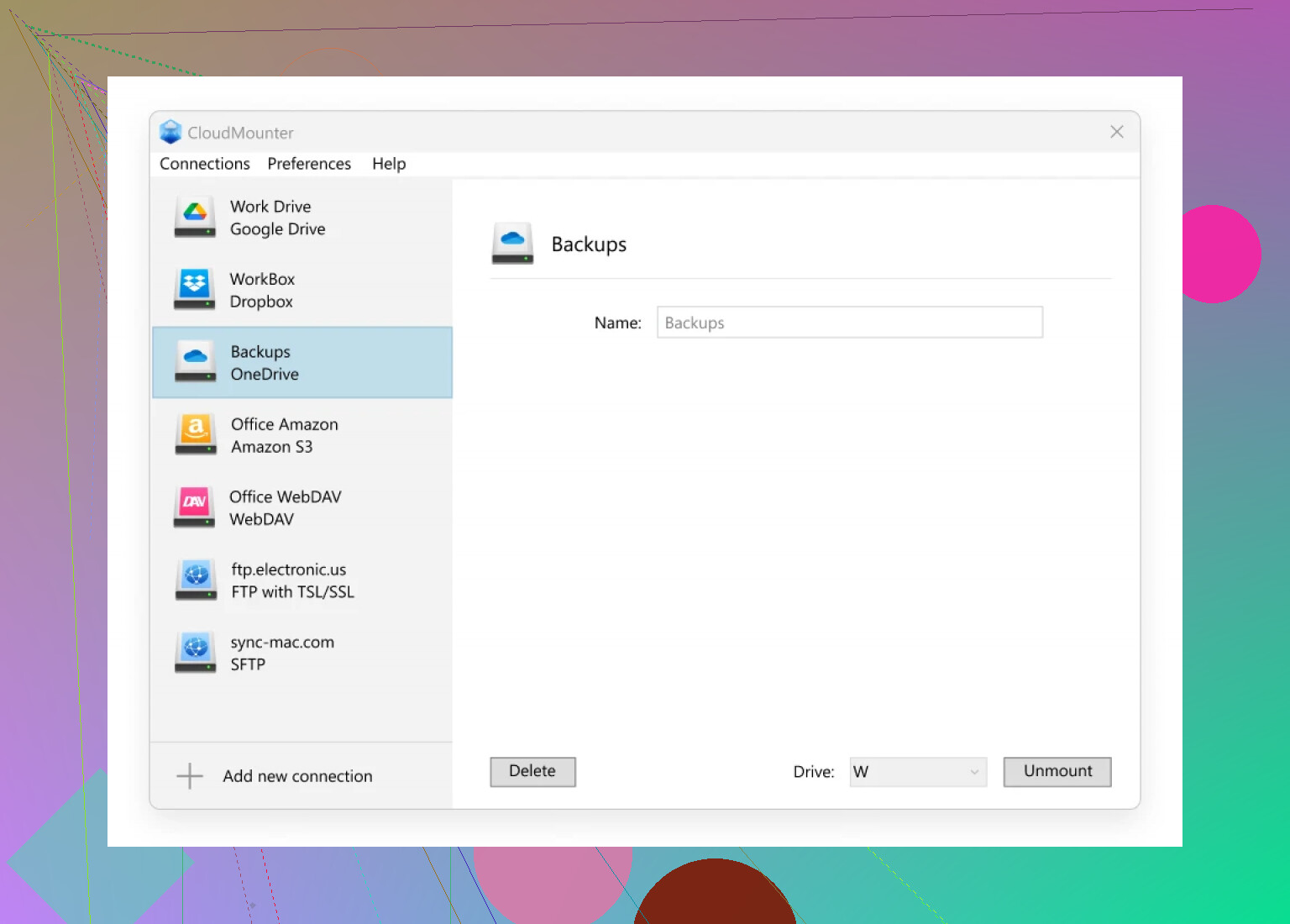Select the Backups connection name in sidebar
Screen dimensions: 1290x924
pos(260,352)
